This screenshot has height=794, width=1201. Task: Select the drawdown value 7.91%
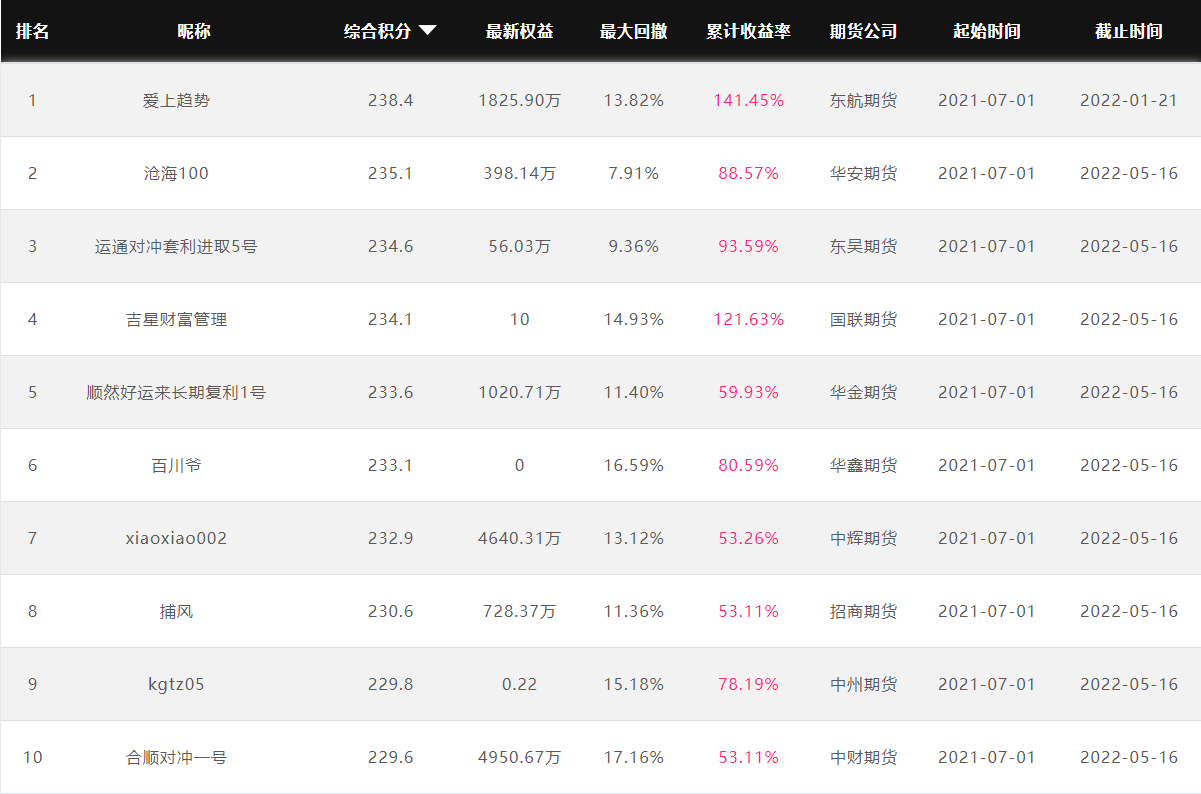[634, 173]
